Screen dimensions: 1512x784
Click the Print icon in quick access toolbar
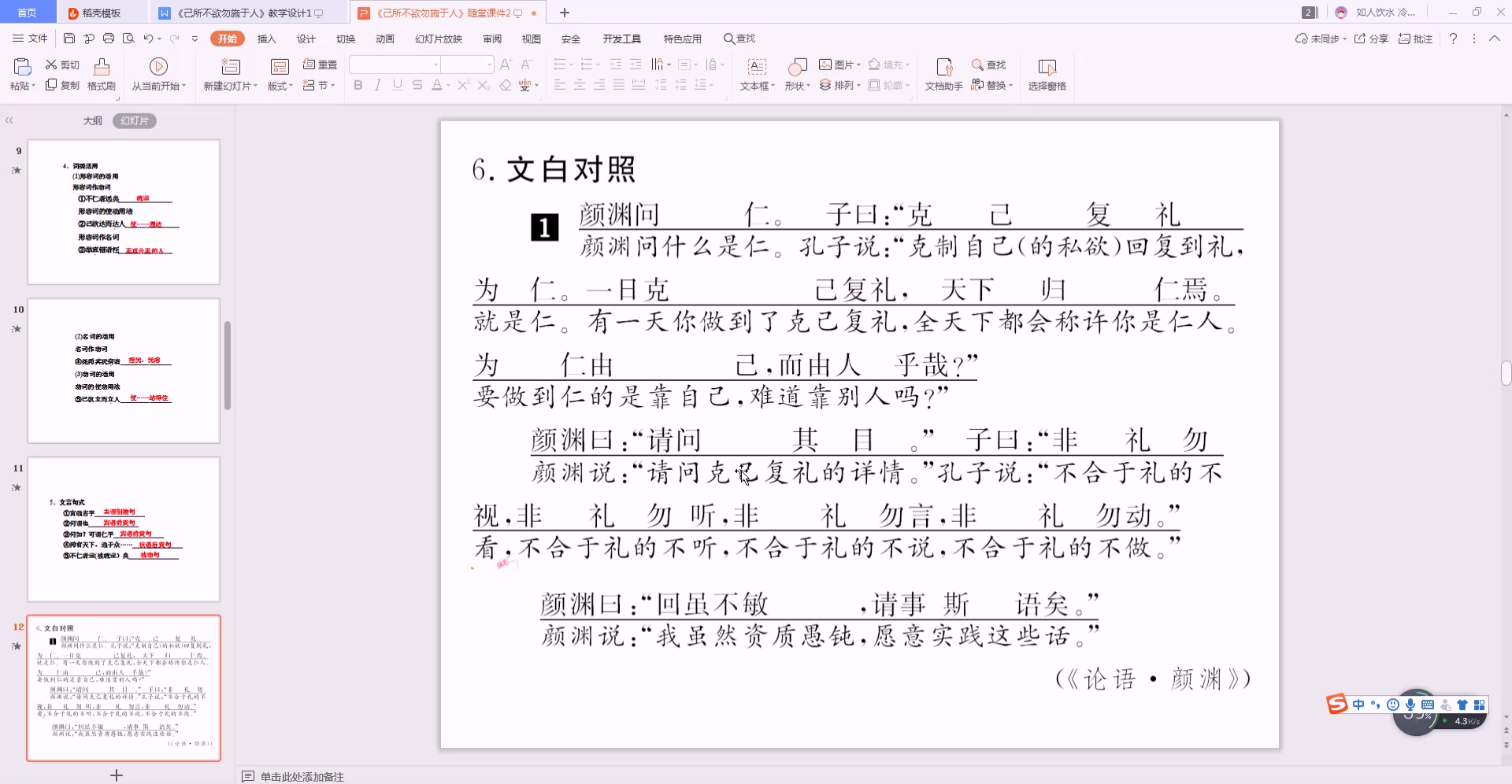(x=109, y=39)
